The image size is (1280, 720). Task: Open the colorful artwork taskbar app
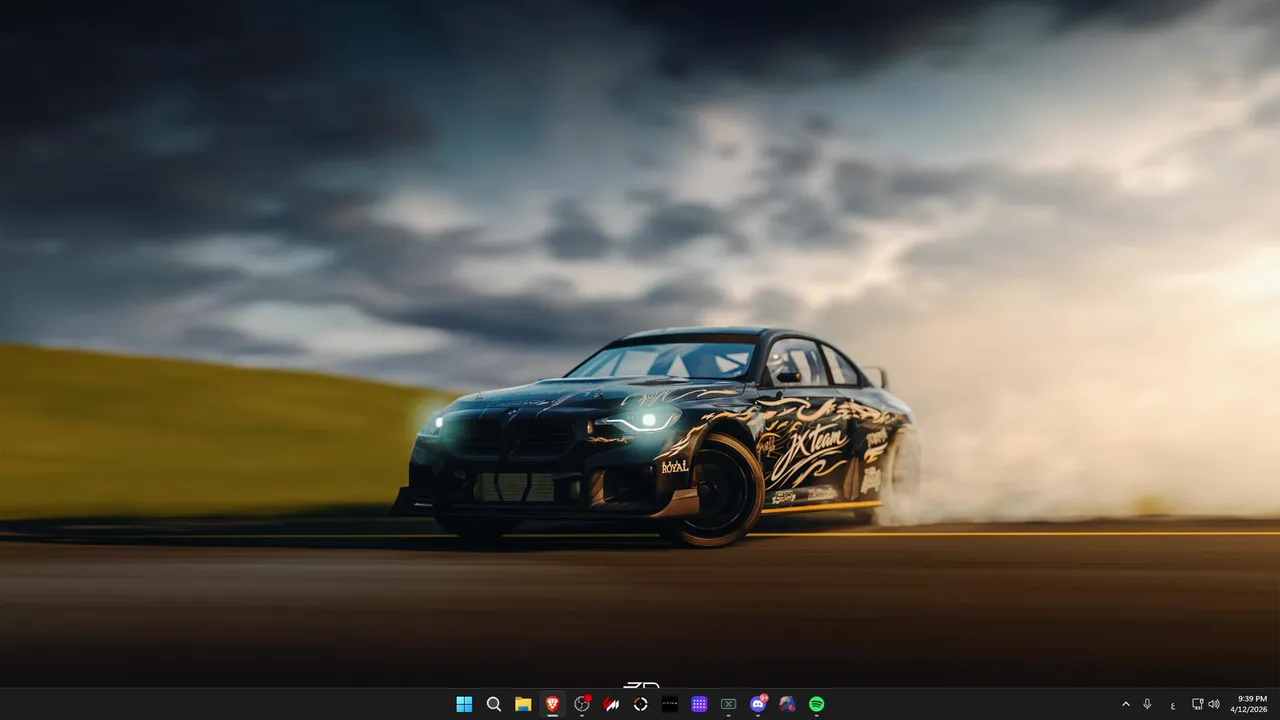point(787,704)
